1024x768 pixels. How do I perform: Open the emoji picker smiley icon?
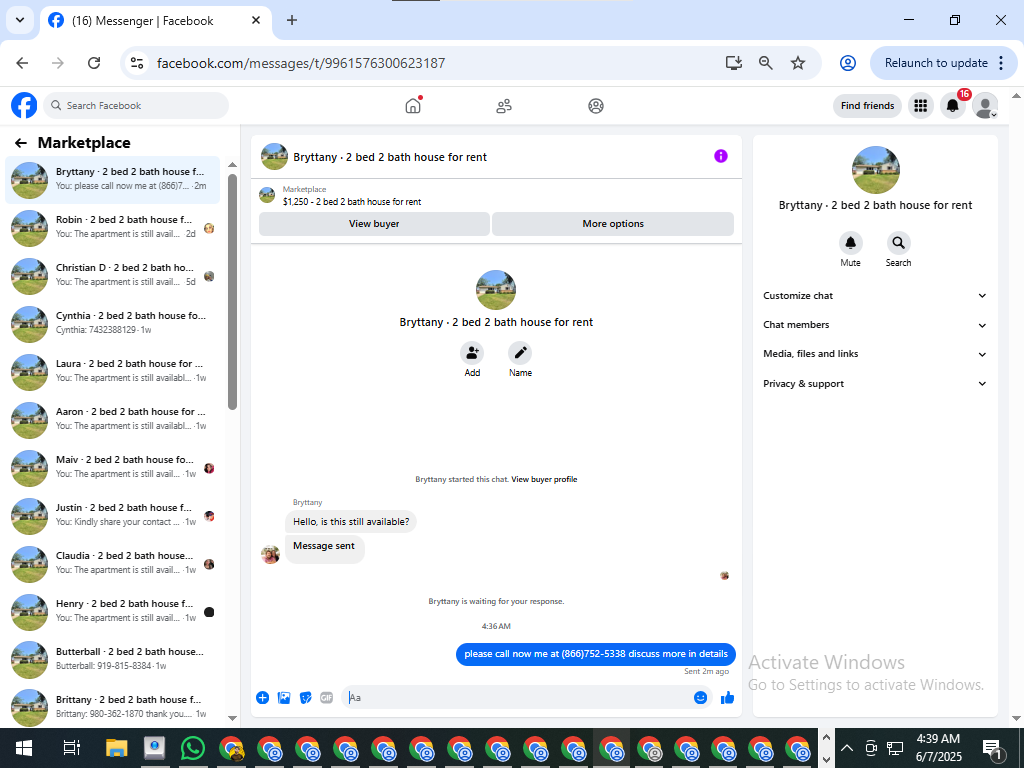pos(700,697)
